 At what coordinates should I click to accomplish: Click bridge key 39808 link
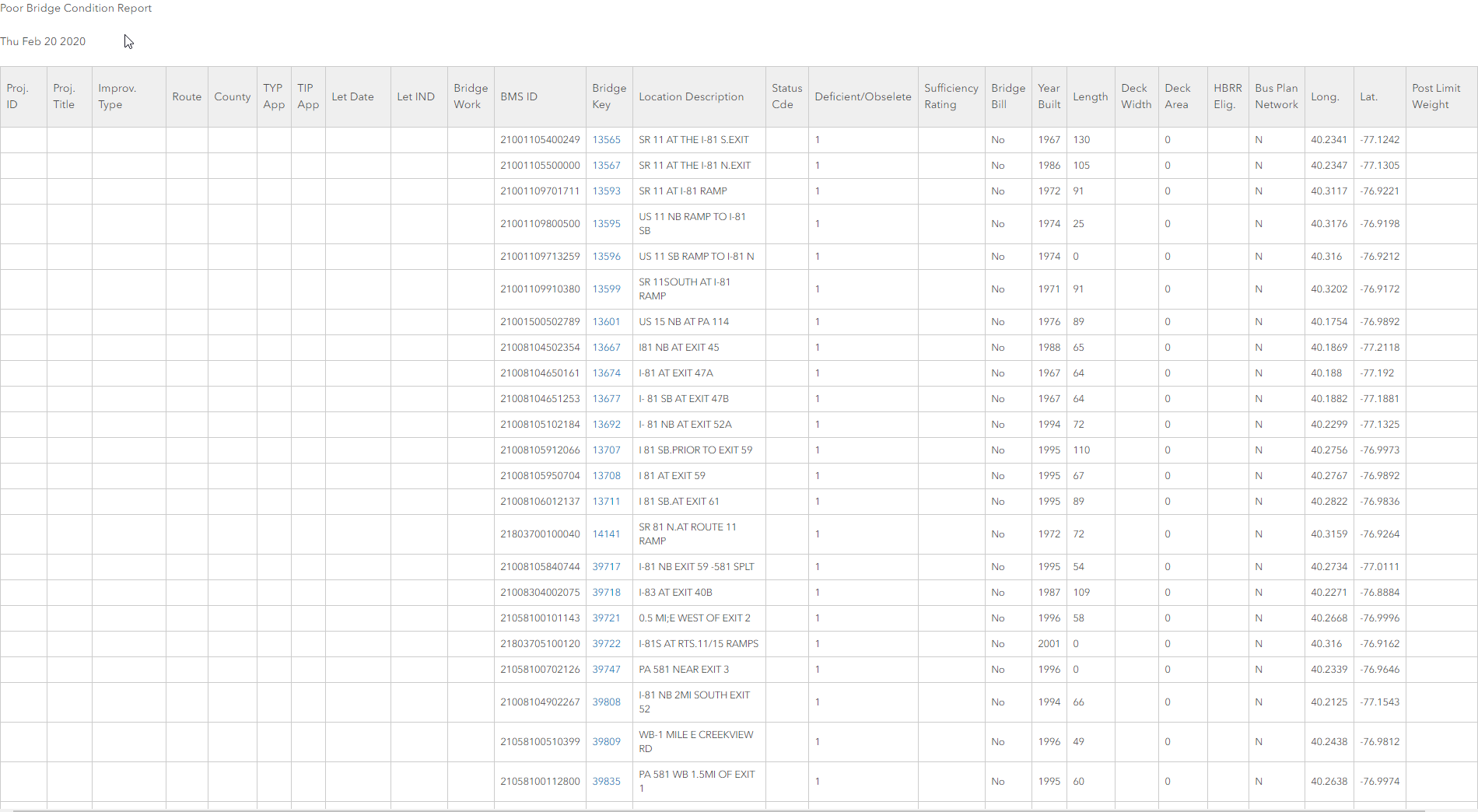tap(606, 702)
